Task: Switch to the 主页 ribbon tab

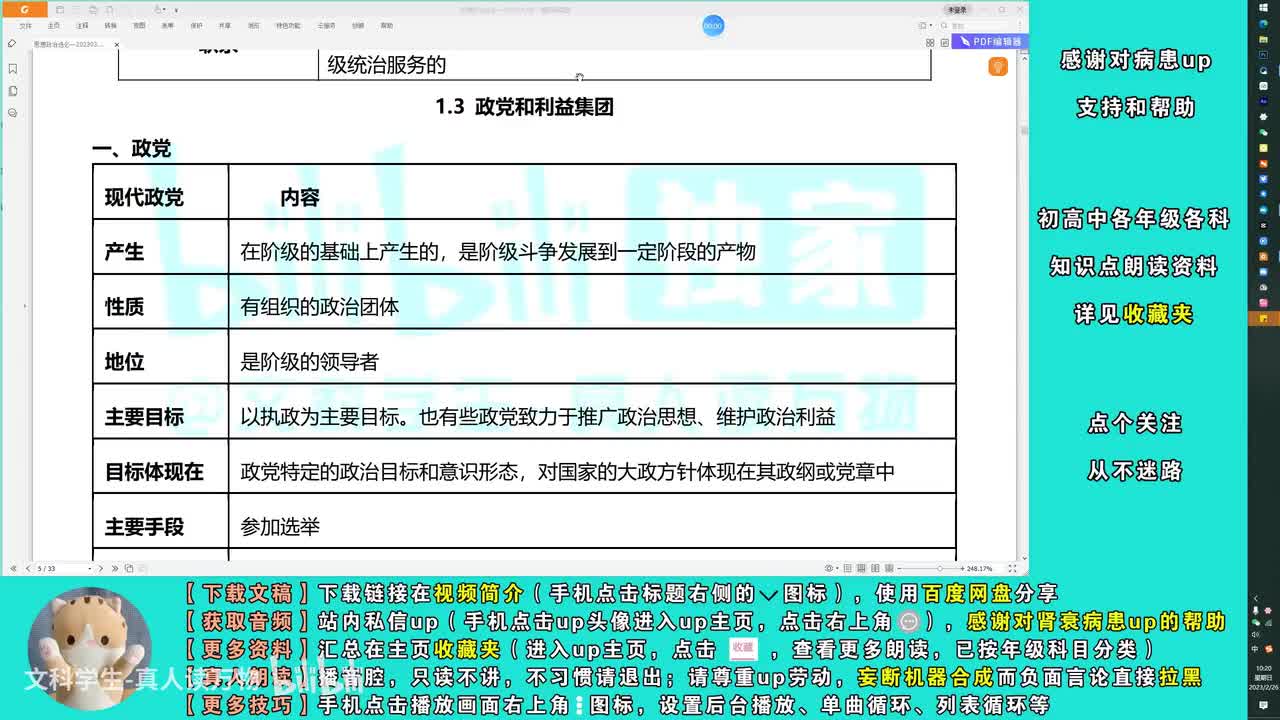Action: [x=54, y=25]
